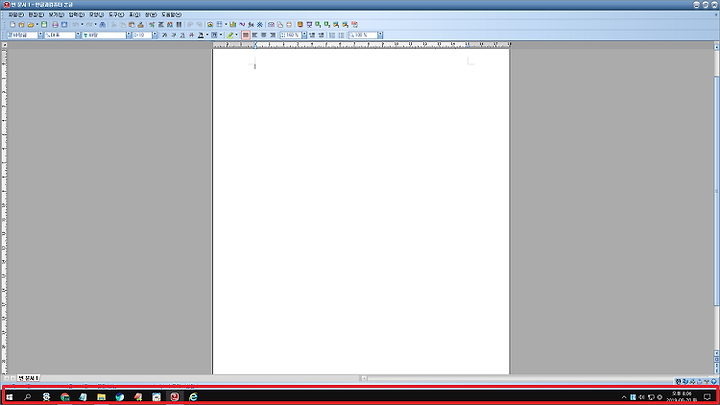
Task: Click the orange book icon in toolbar
Action: click(x=300, y=25)
